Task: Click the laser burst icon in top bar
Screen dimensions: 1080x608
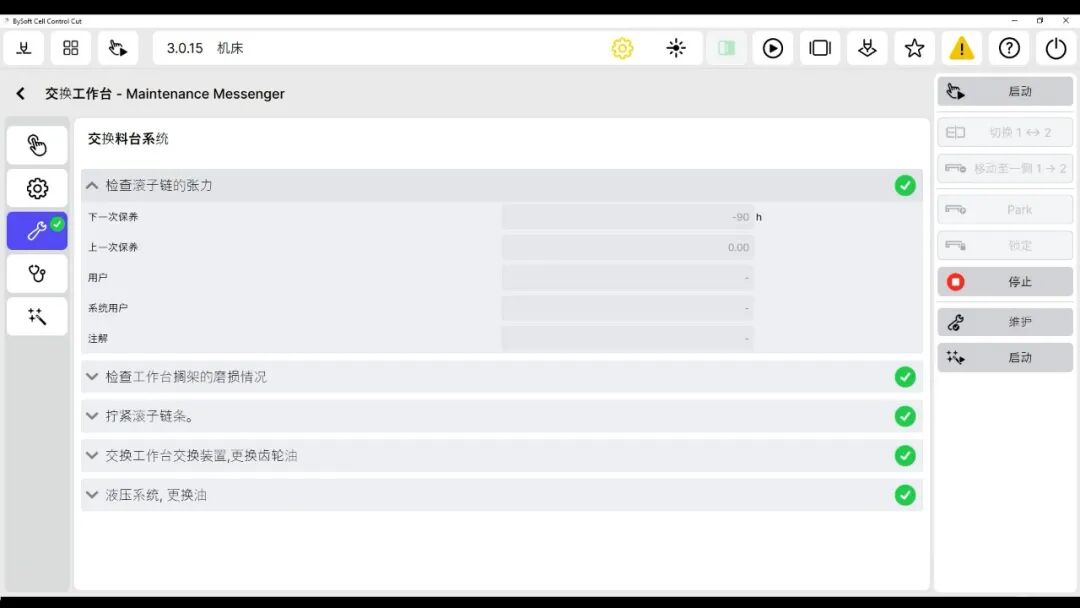Action: 676,48
